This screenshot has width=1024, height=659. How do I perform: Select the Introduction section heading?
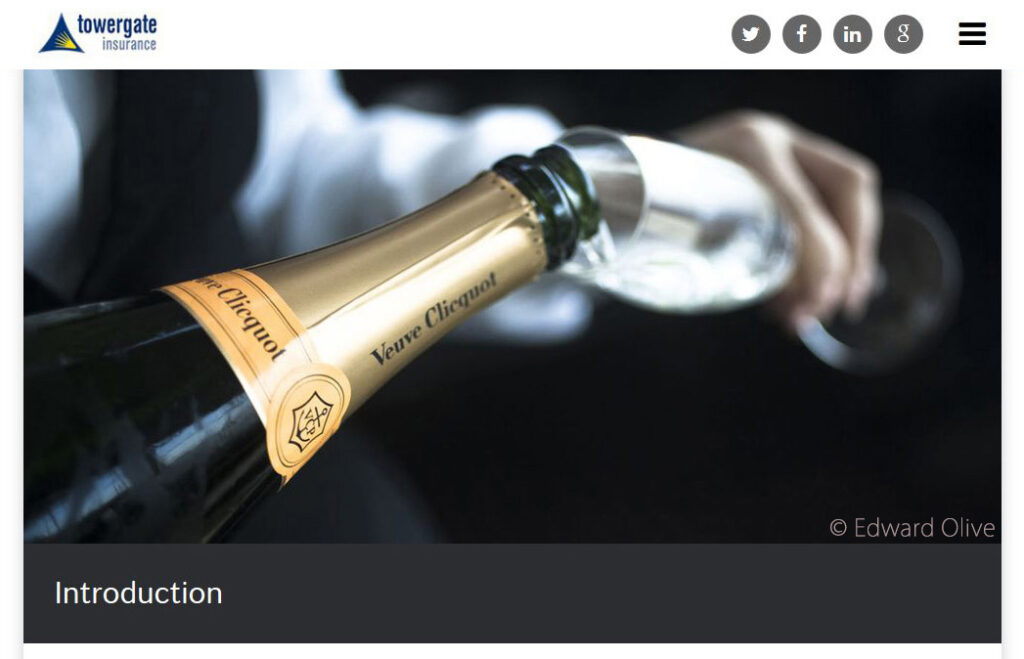tap(138, 593)
